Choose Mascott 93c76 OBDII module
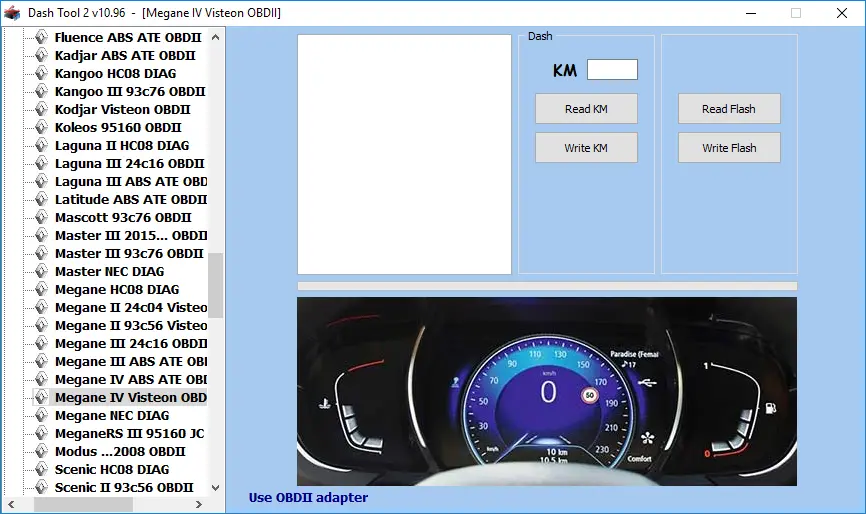866x514 pixels. tap(123, 217)
